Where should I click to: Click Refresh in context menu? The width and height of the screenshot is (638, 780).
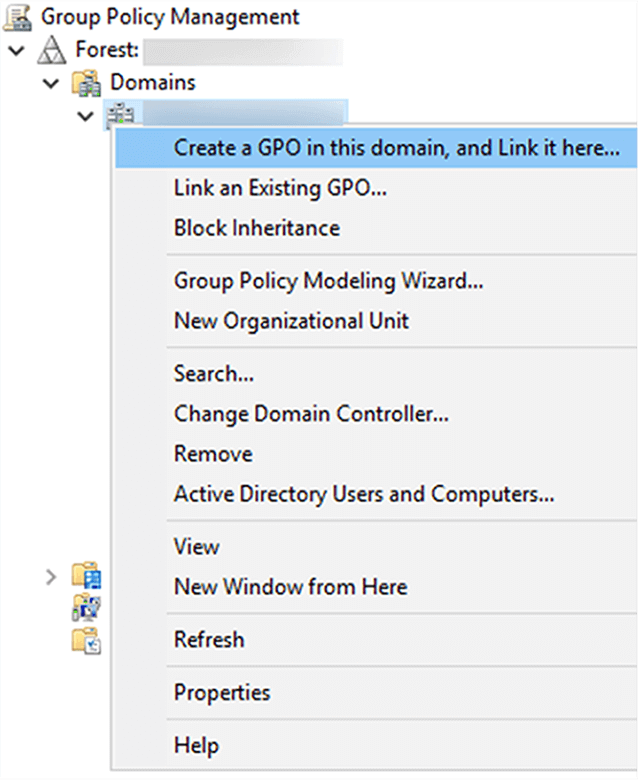point(376,640)
